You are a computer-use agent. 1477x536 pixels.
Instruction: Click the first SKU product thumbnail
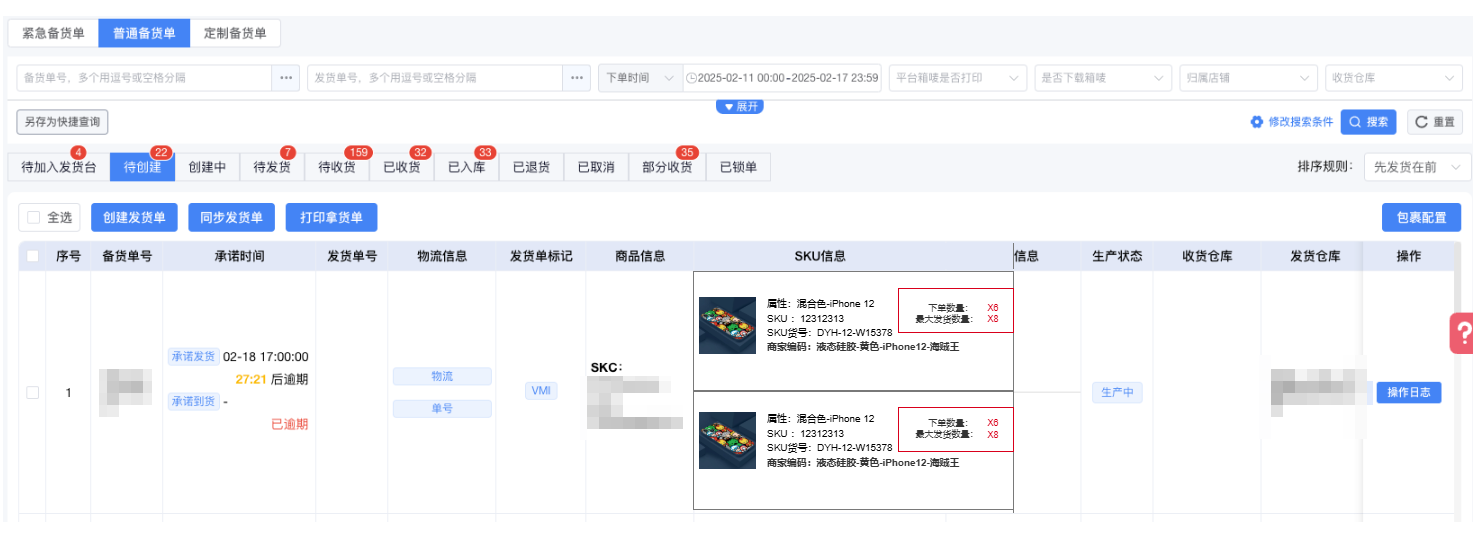point(727,325)
